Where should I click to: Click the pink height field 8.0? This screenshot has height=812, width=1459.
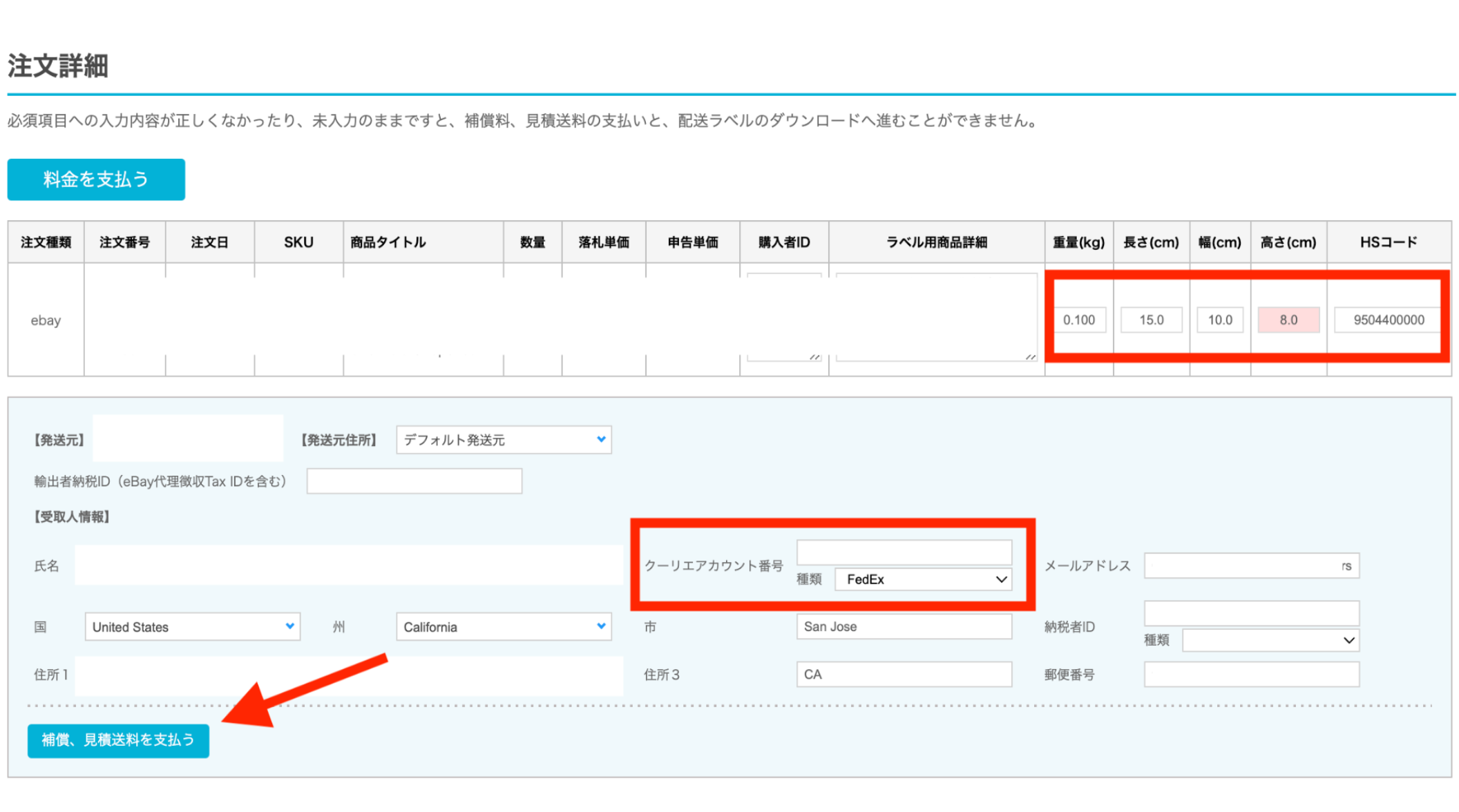tap(1288, 320)
